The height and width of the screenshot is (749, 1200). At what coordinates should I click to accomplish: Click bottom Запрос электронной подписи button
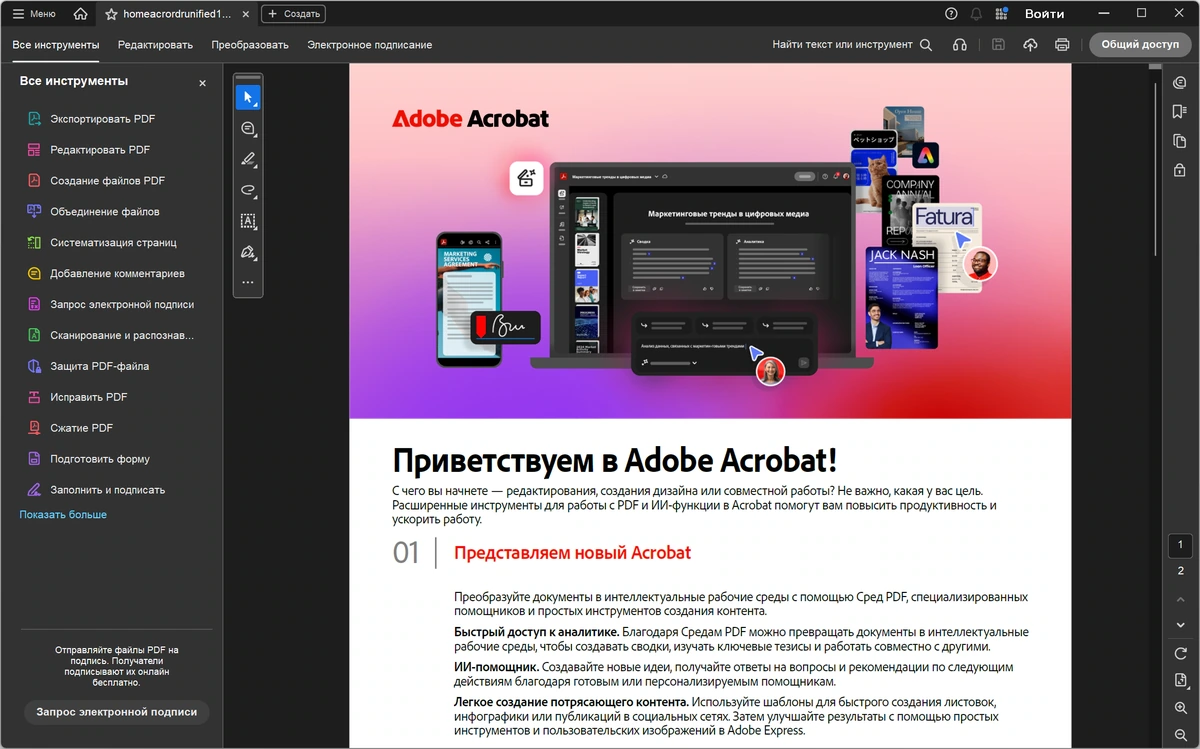tap(116, 712)
